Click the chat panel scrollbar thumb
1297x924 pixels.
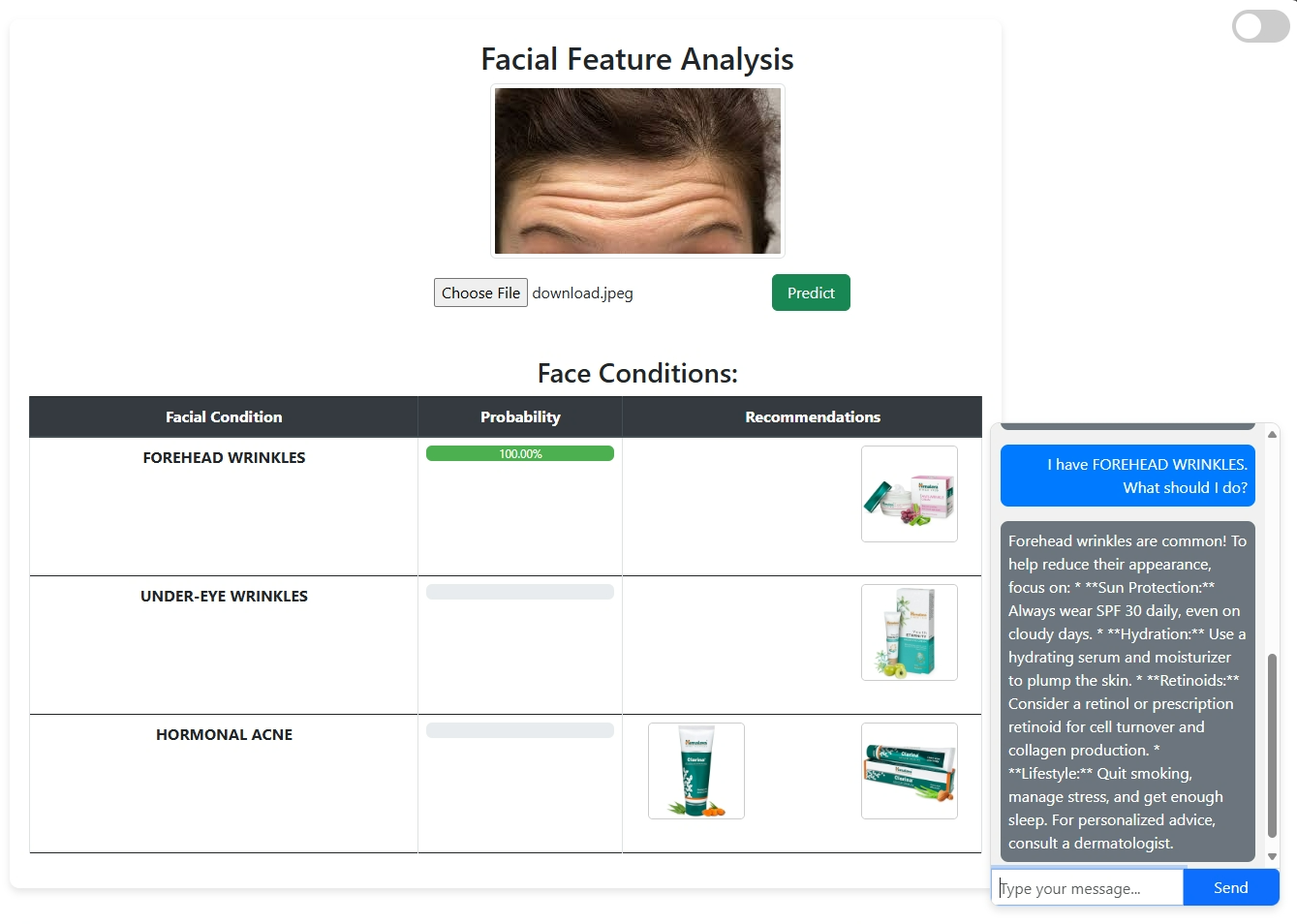tap(1272, 744)
